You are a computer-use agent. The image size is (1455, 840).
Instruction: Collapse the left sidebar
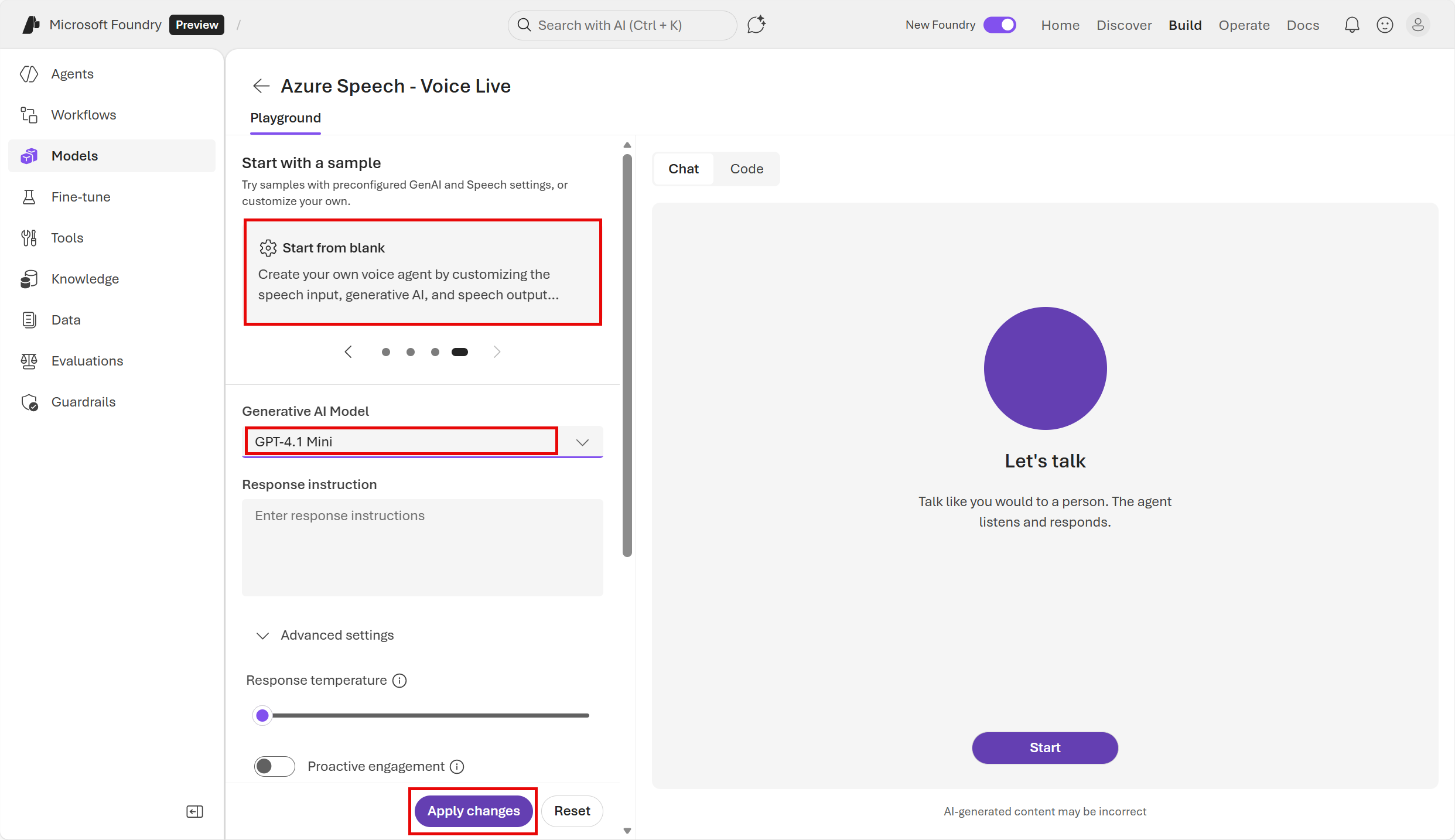[x=194, y=811]
